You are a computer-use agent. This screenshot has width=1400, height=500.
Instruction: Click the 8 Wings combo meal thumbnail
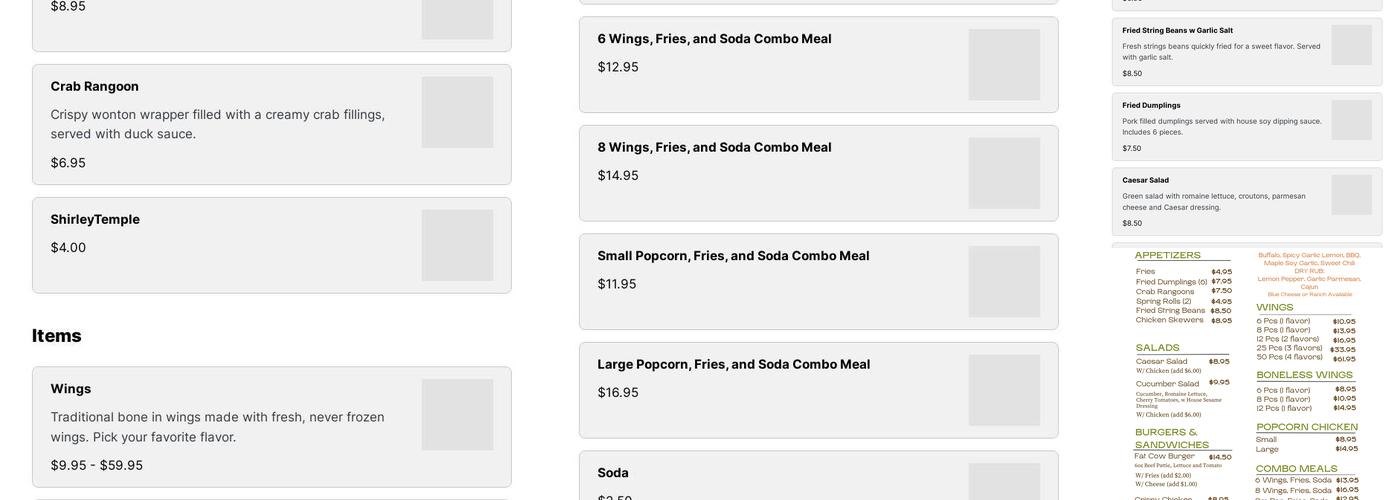pos(1004,173)
